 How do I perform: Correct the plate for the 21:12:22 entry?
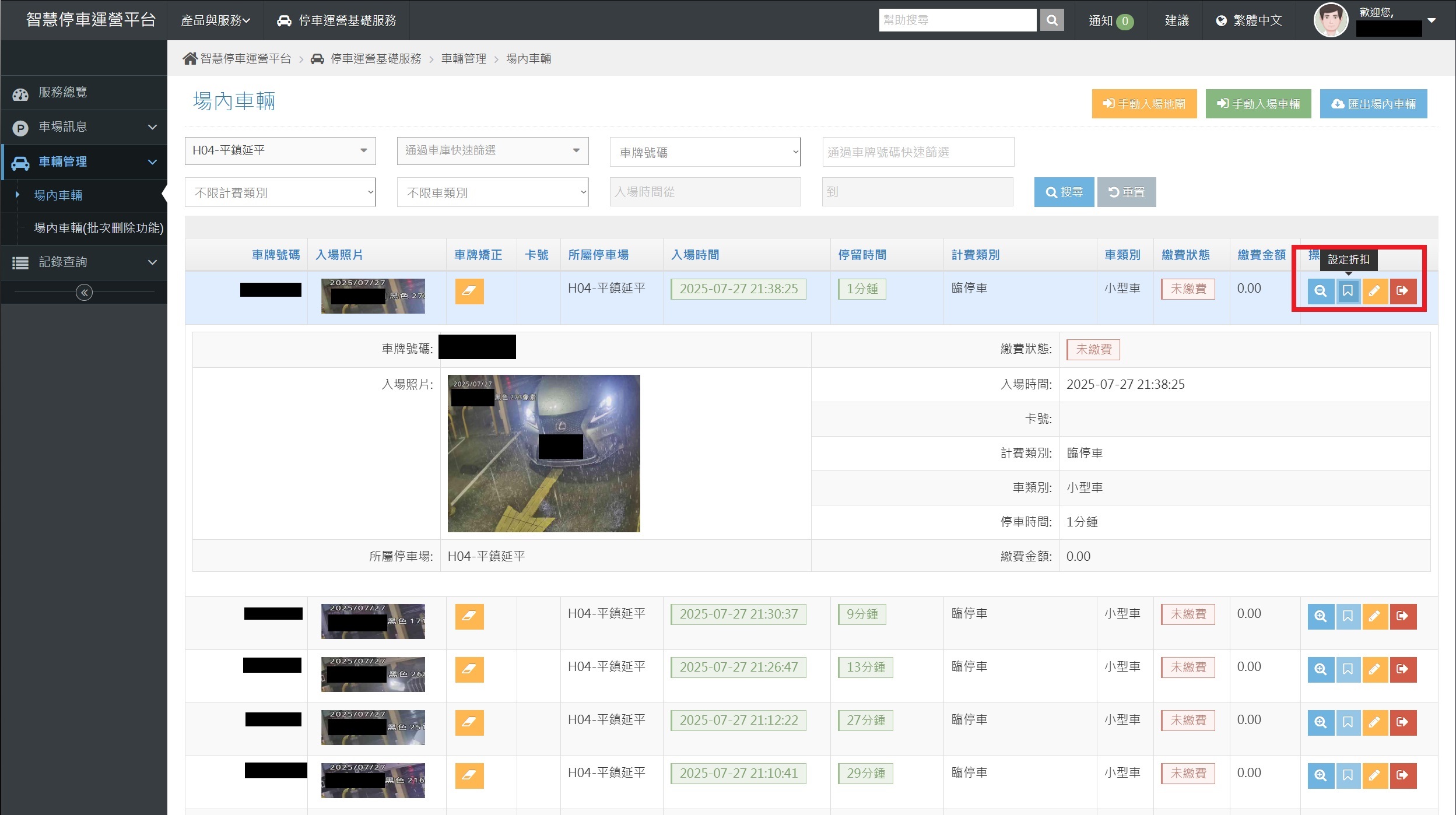tap(469, 722)
